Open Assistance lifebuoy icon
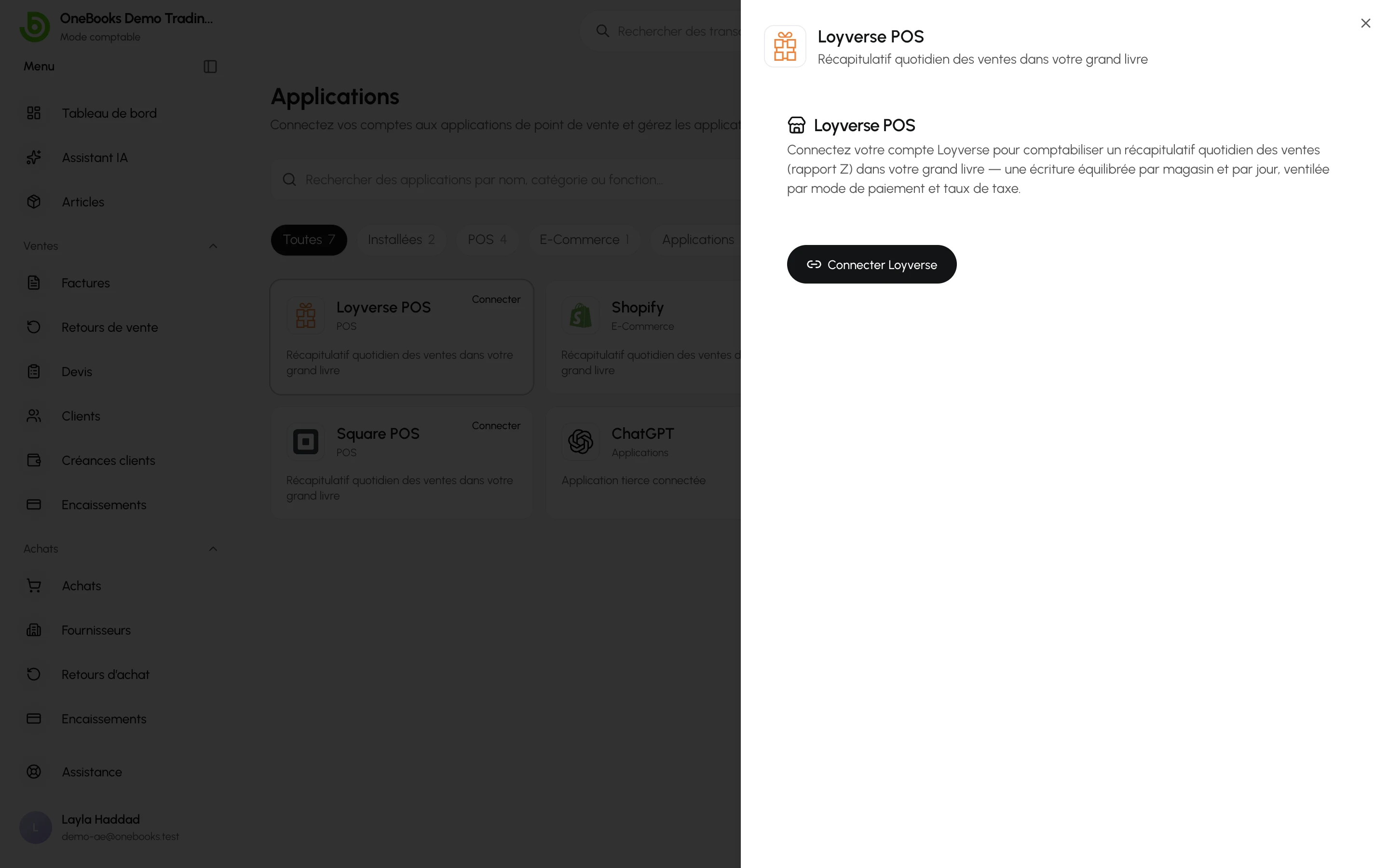The height and width of the screenshot is (868, 1389). coord(34,772)
